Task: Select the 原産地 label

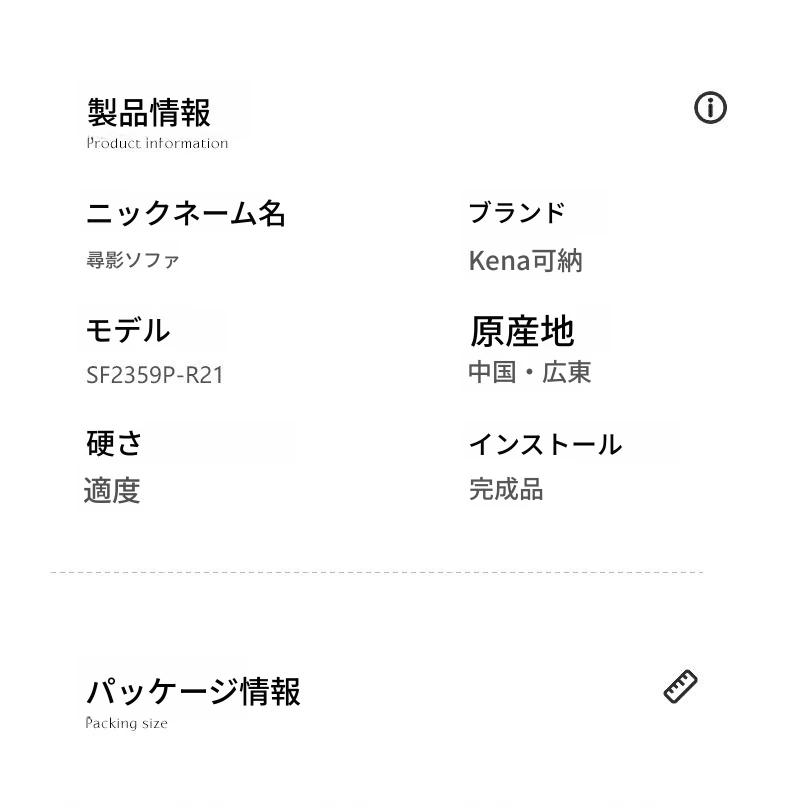Action: tap(522, 332)
